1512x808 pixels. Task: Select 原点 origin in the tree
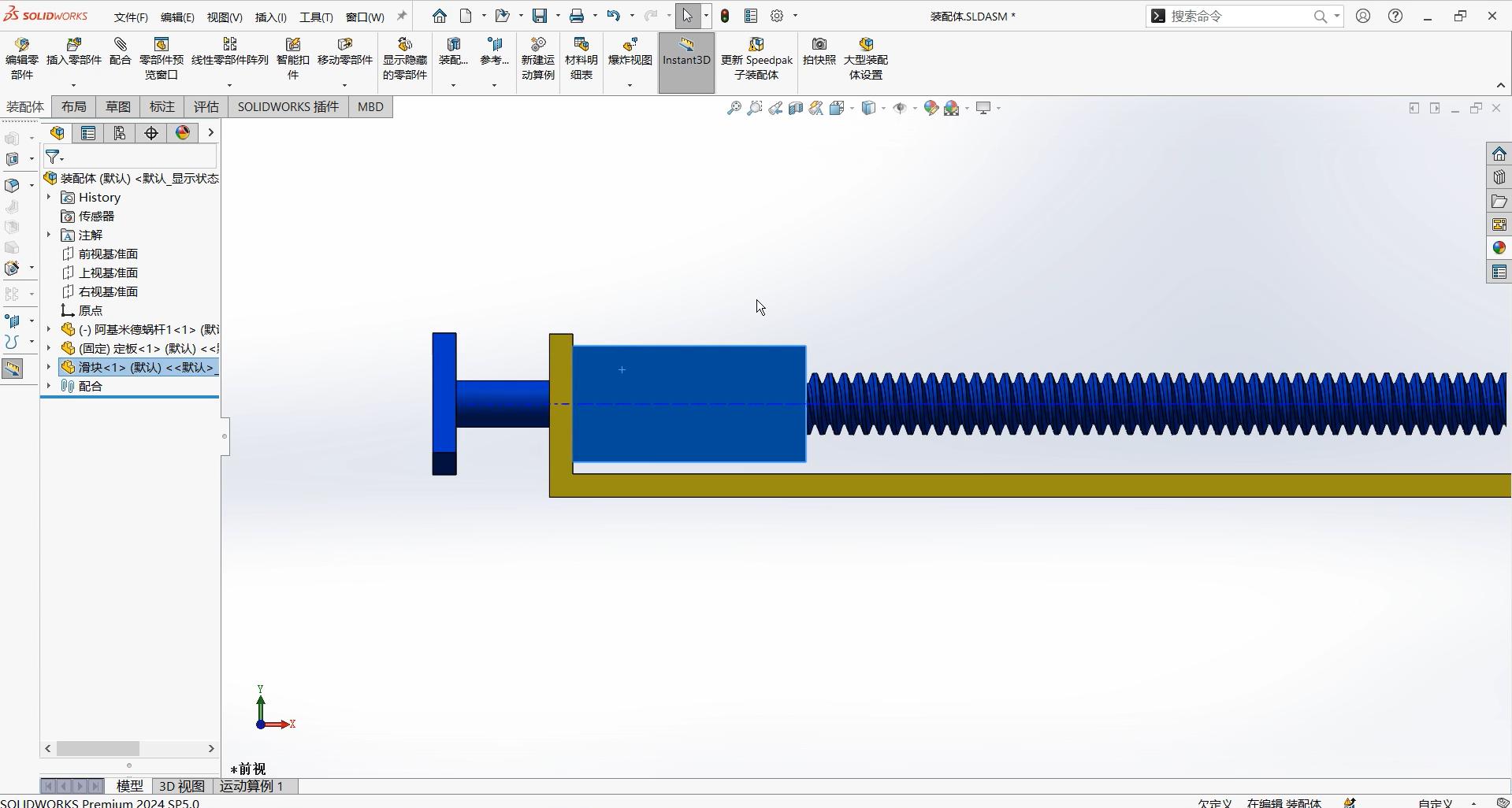[x=90, y=310]
